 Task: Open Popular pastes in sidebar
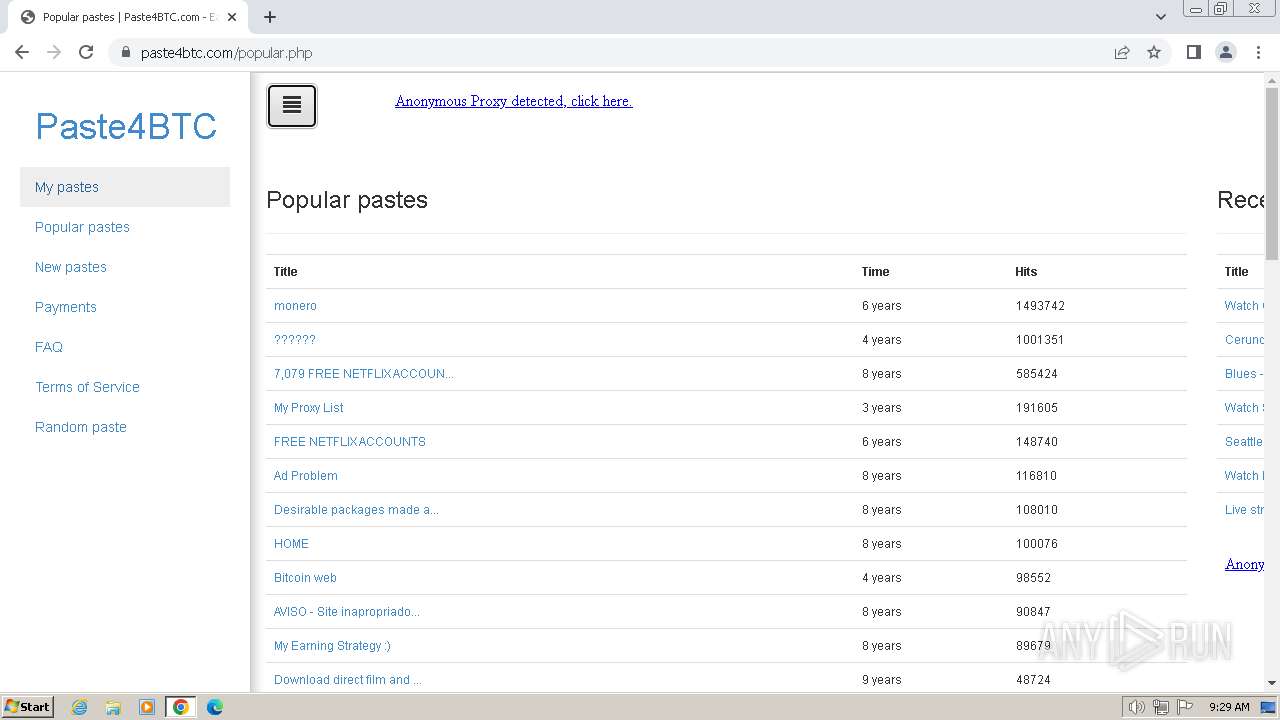[125, 227]
